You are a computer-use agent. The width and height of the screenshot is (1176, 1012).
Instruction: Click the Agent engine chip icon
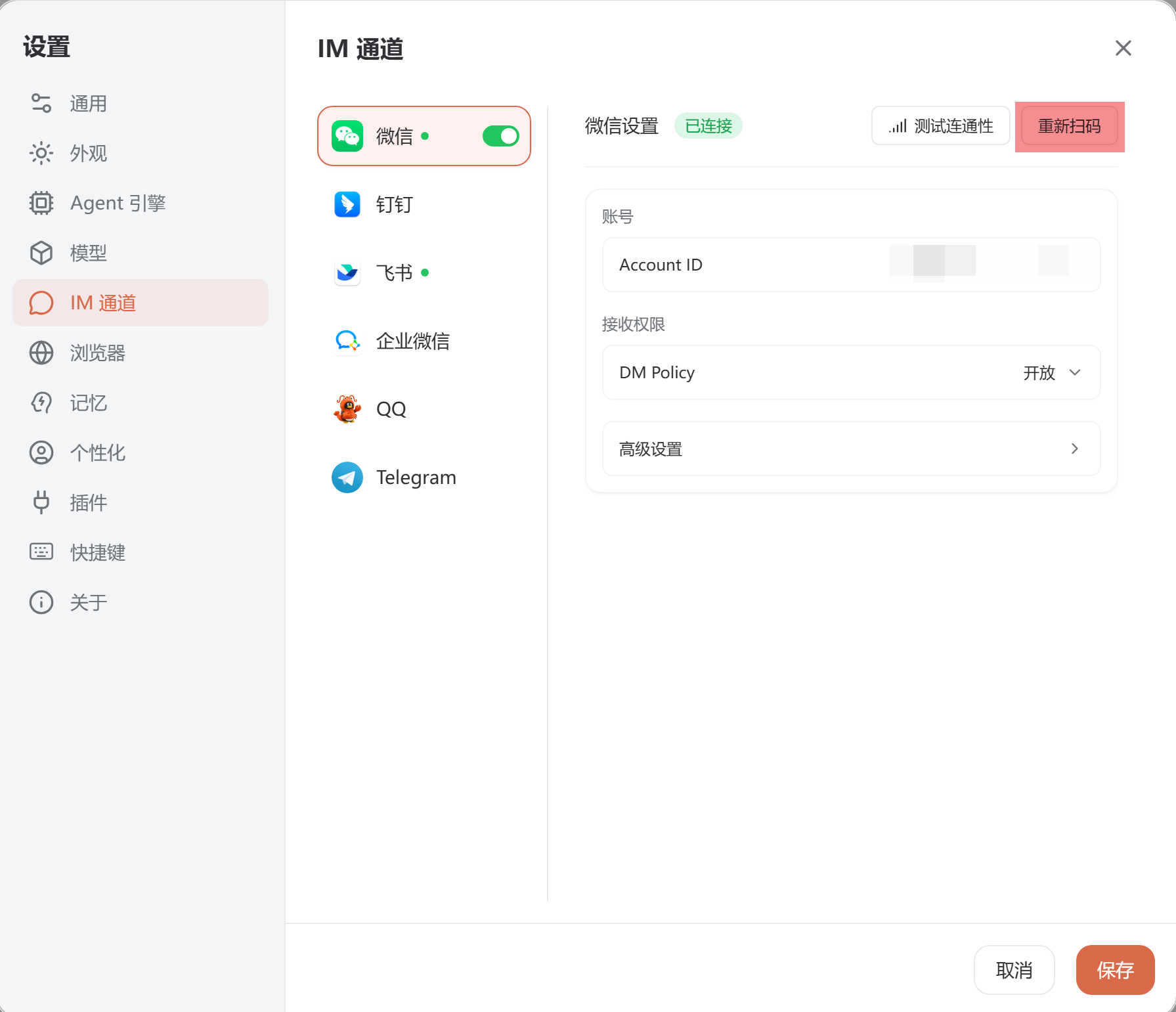[x=41, y=203]
